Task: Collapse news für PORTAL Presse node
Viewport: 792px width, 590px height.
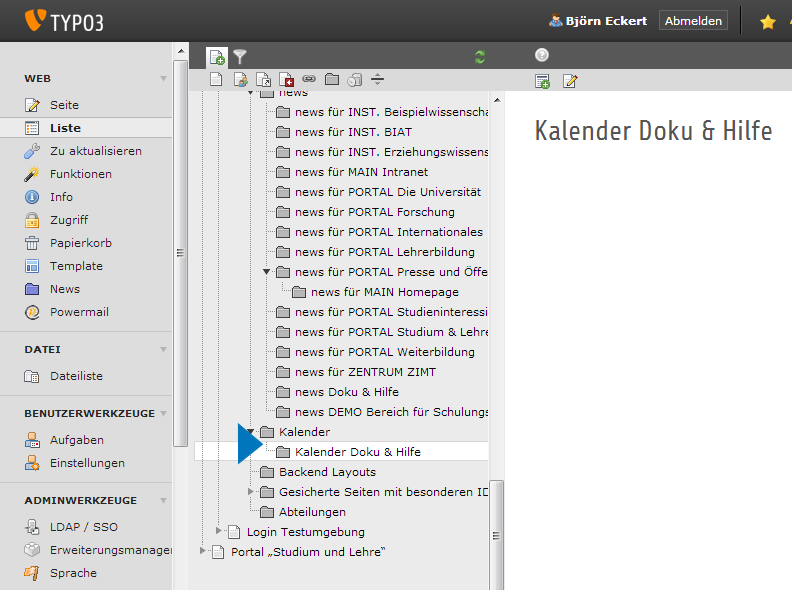Action: click(x=267, y=271)
